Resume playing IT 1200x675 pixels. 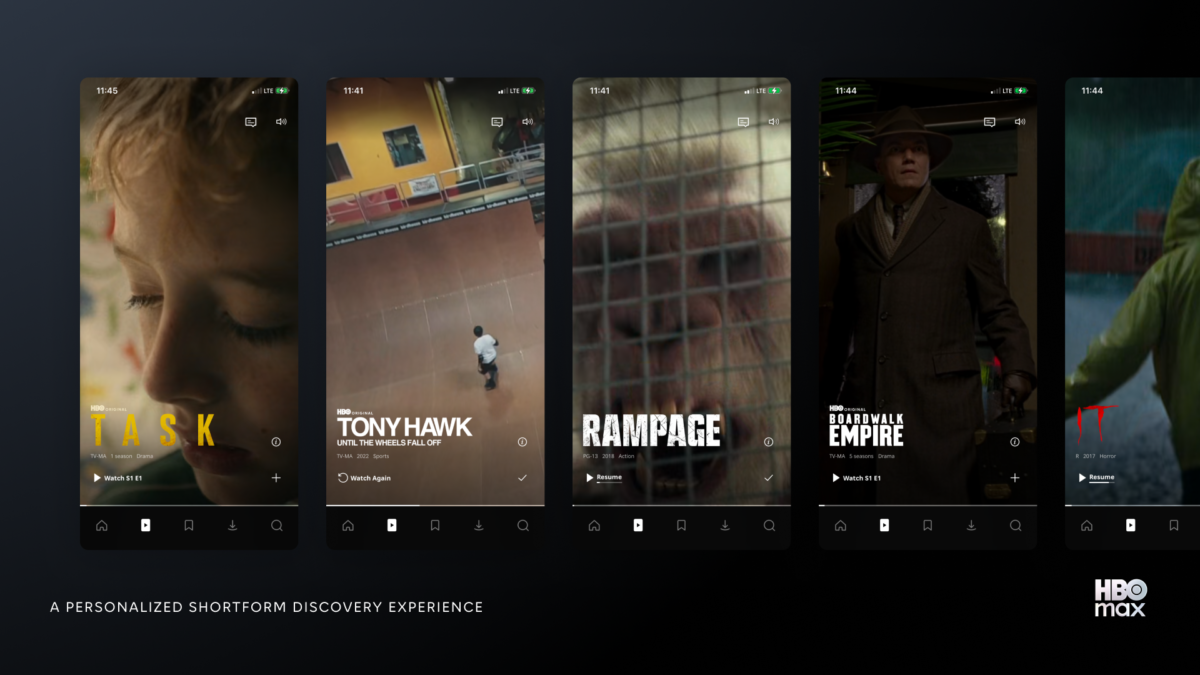(x=1096, y=477)
